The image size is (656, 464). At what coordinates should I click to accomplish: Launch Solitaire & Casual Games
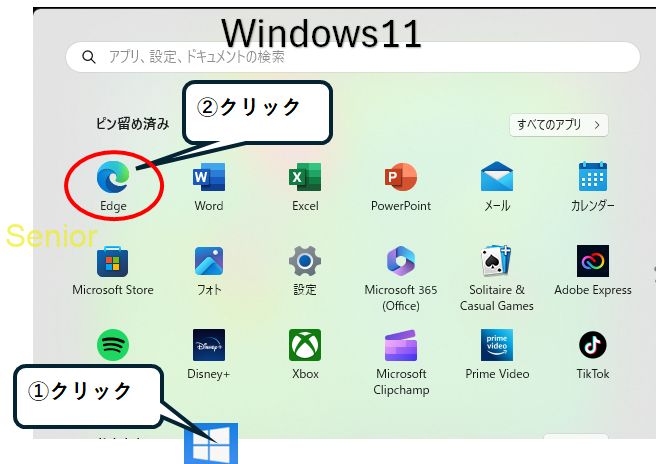497,261
